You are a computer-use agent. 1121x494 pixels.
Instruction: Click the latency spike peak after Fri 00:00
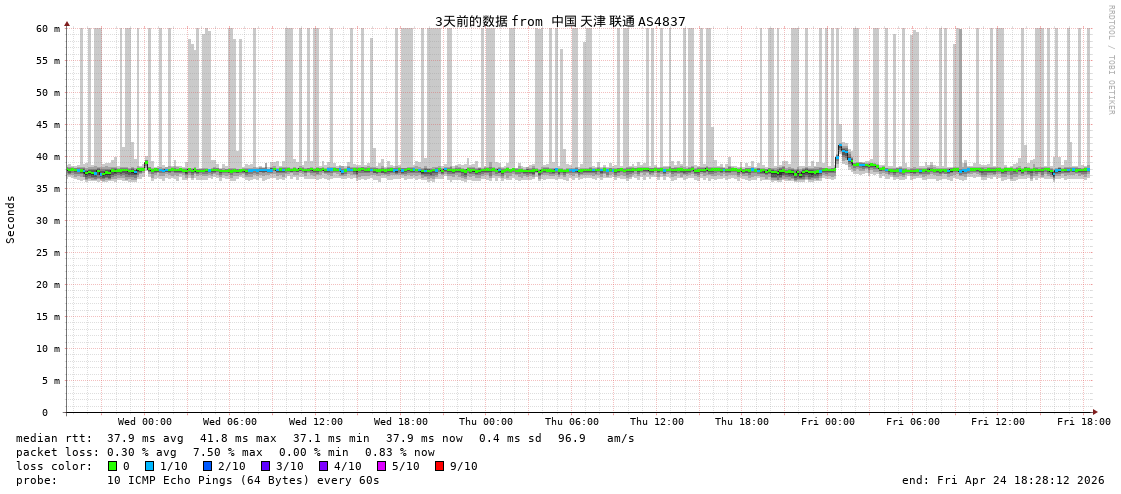pyautogui.click(x=841, y=147)
